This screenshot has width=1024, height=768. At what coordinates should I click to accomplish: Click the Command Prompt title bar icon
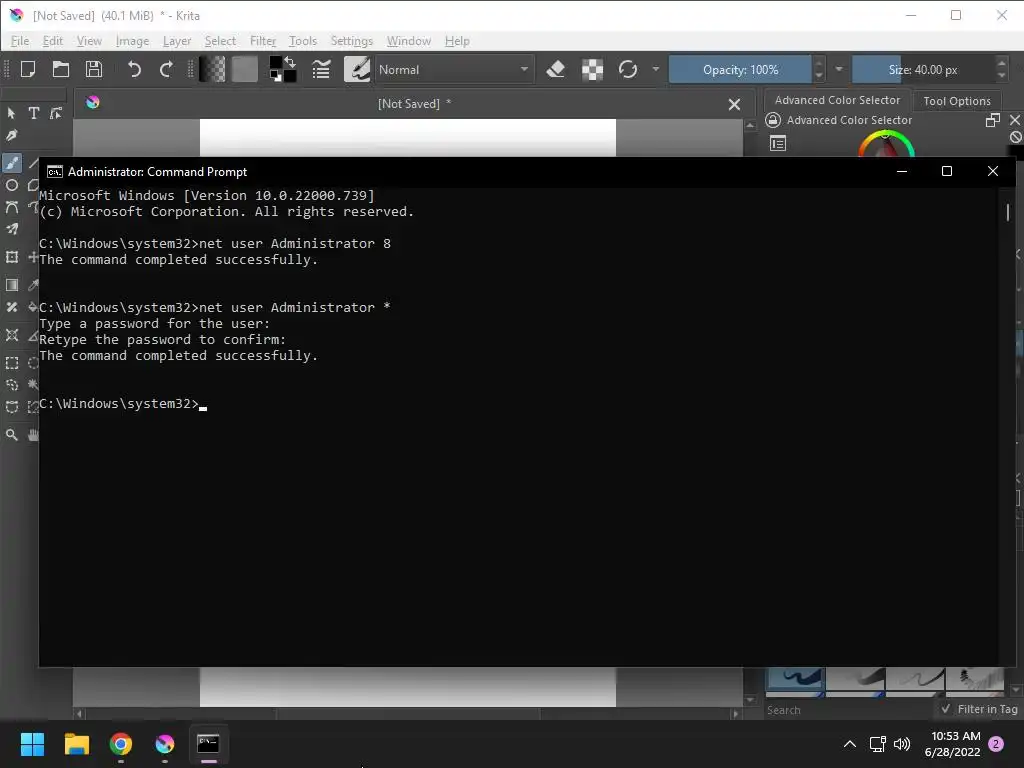[x=55, y=172]
